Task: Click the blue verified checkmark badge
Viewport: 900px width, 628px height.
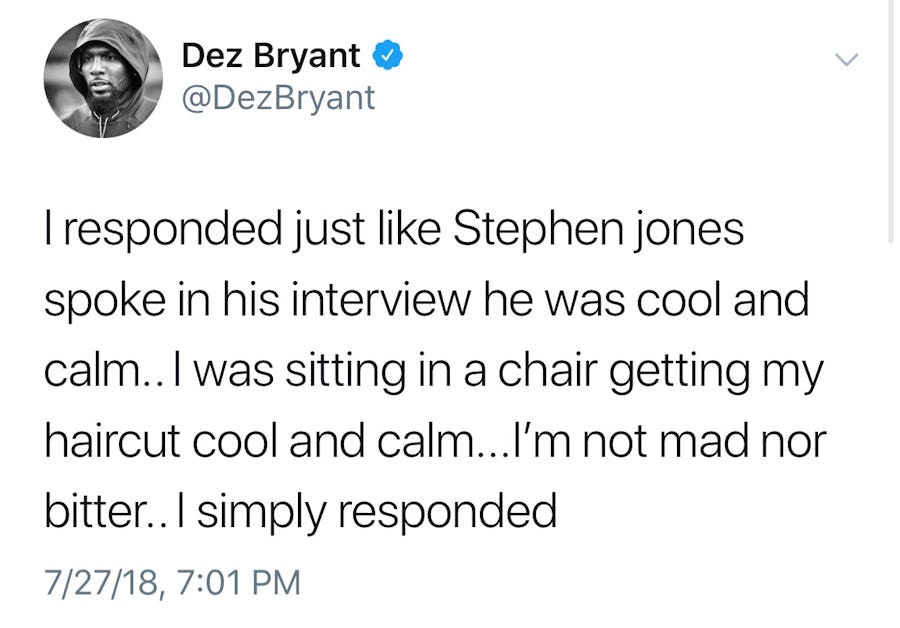Action: (x=387, y=57)
